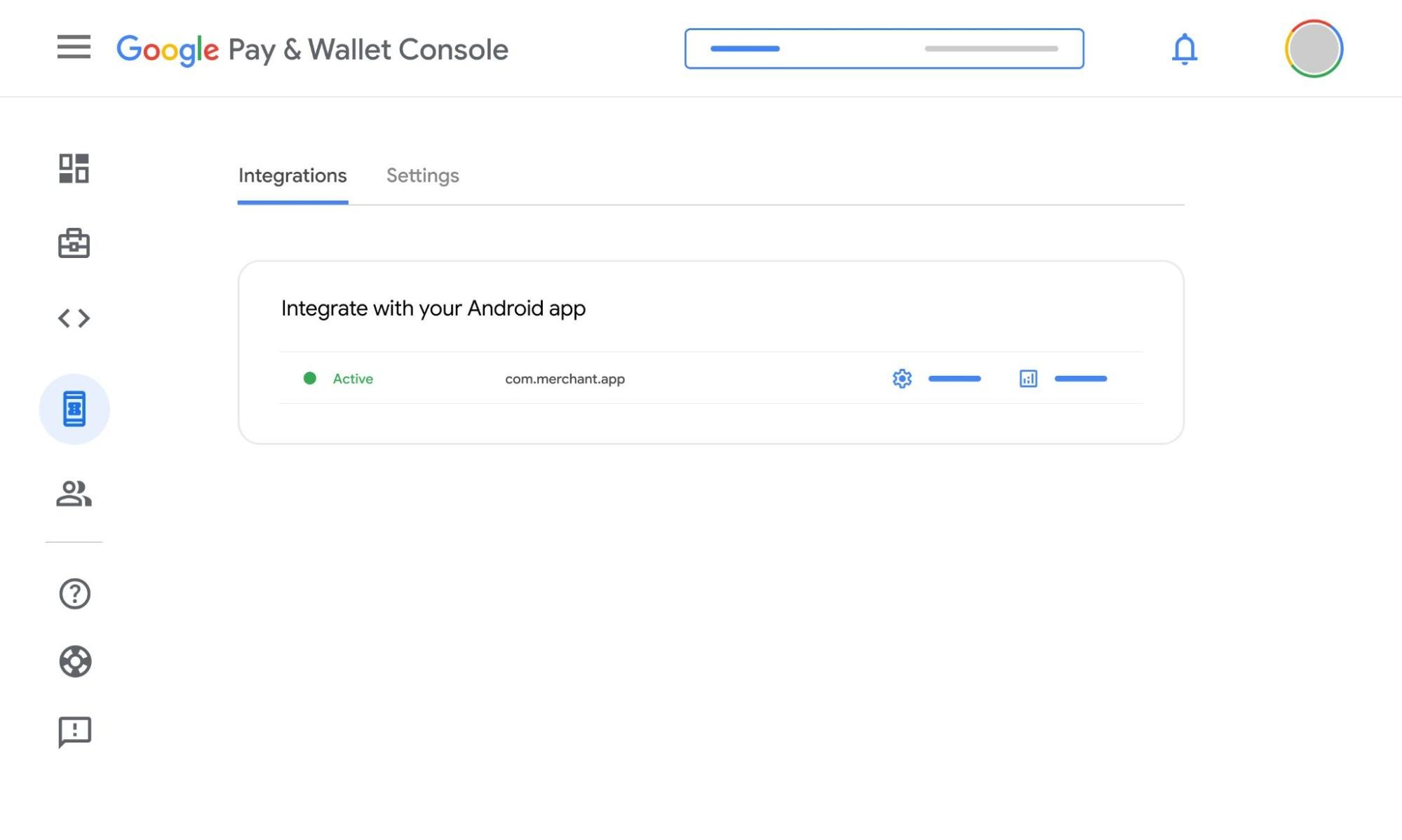Open the code brackets API icon
The height and width of the screenshot is (840, 1402).
click(74, 318)
